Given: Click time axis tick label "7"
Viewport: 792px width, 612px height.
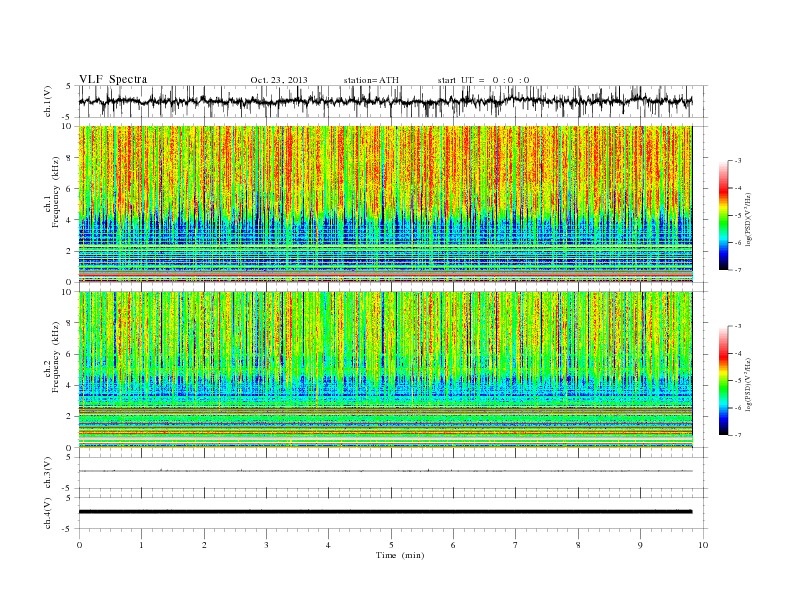Looking at the screenshot, I should [x=516, y=545].
